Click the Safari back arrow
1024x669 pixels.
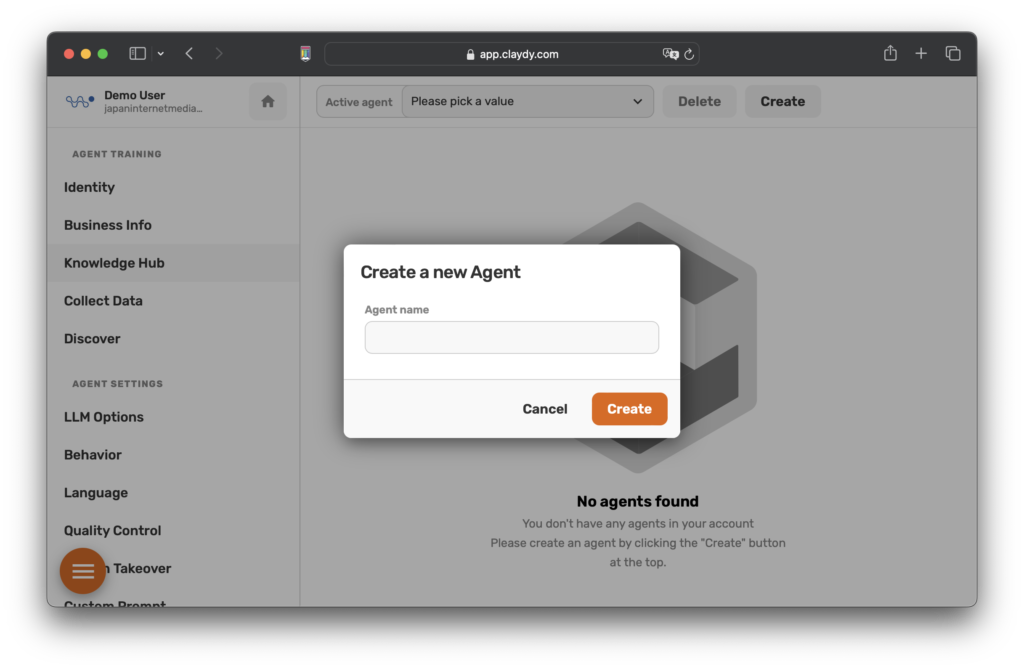(189, 54)
